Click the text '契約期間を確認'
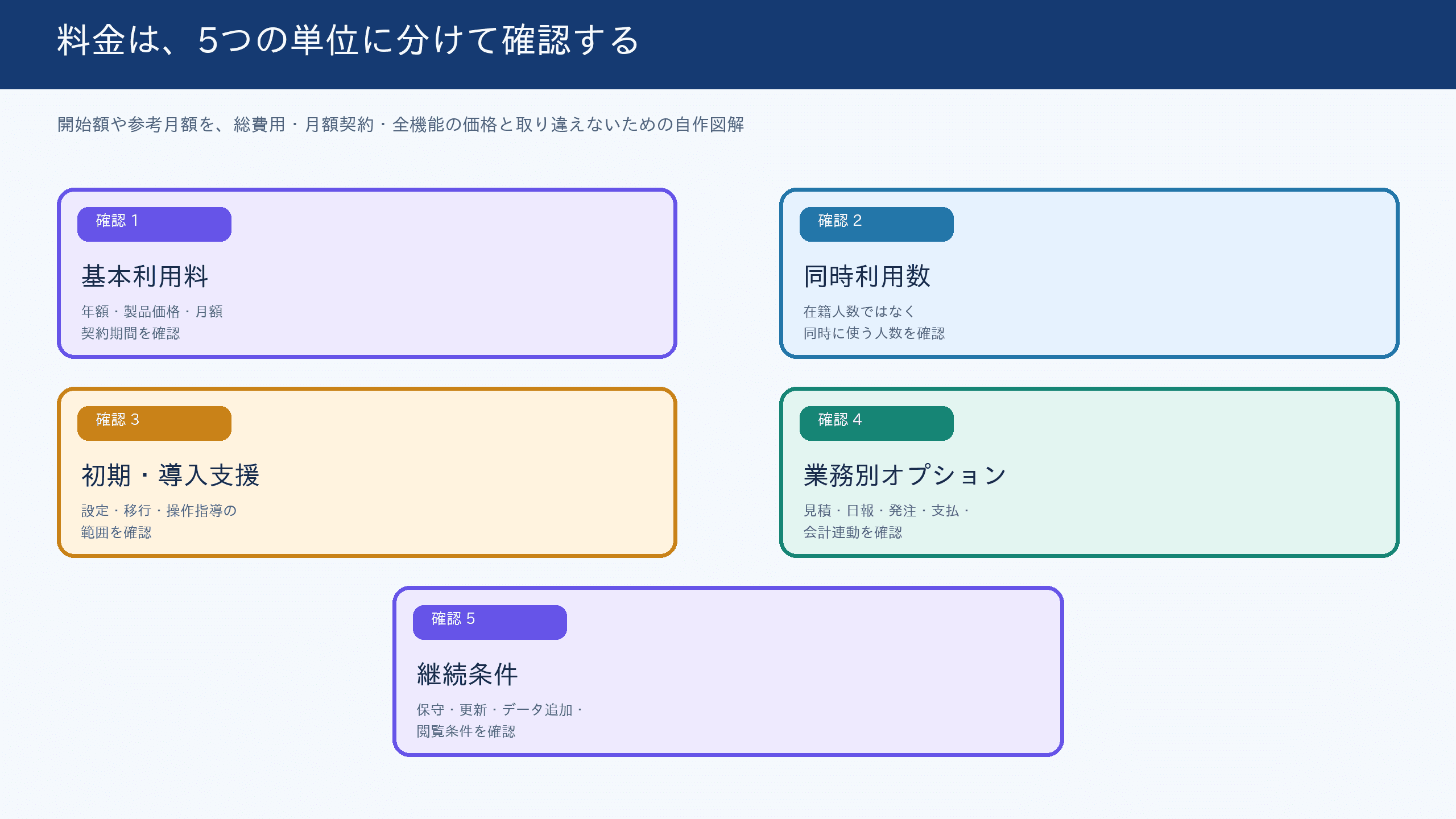The width and height of the screenshot is (1456, 819). point(131,333)
